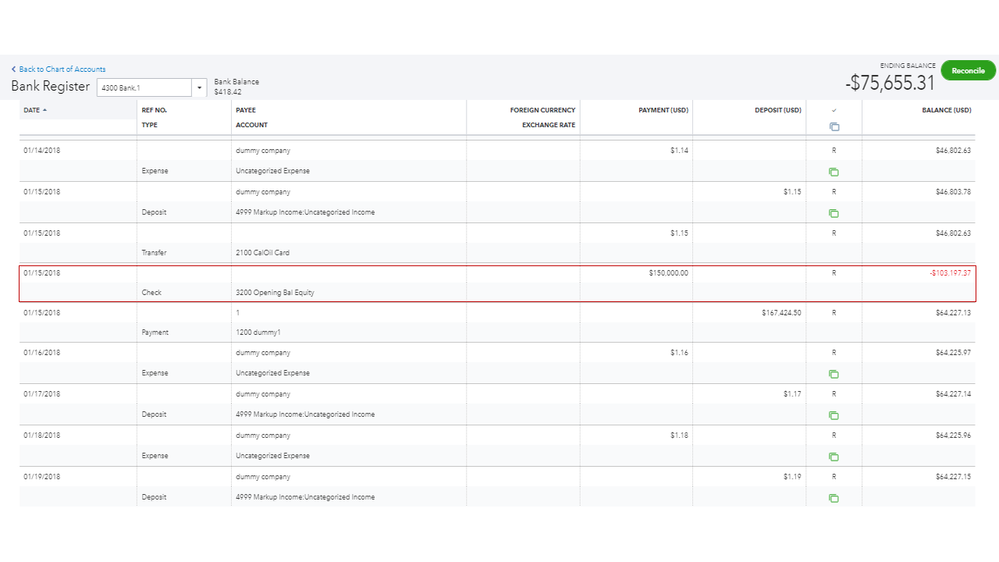Click green match icon for 01/18/2018 expense
Screen dimensions: 999x562
pos(833,457)
